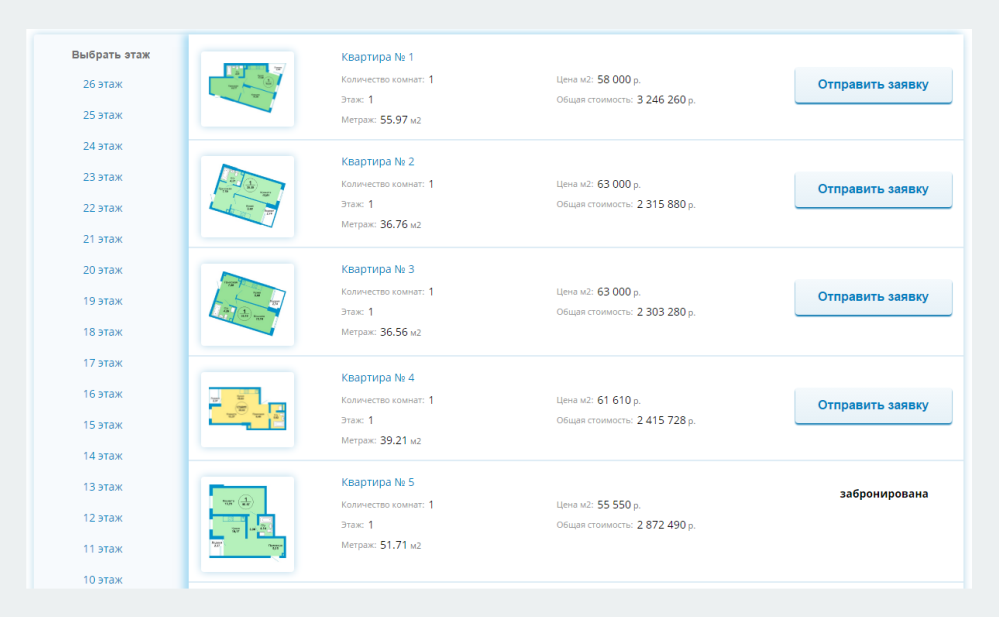Show apartments on 15 этаж
This screenshot has height=617, width=999.
[x=103, y=425]
